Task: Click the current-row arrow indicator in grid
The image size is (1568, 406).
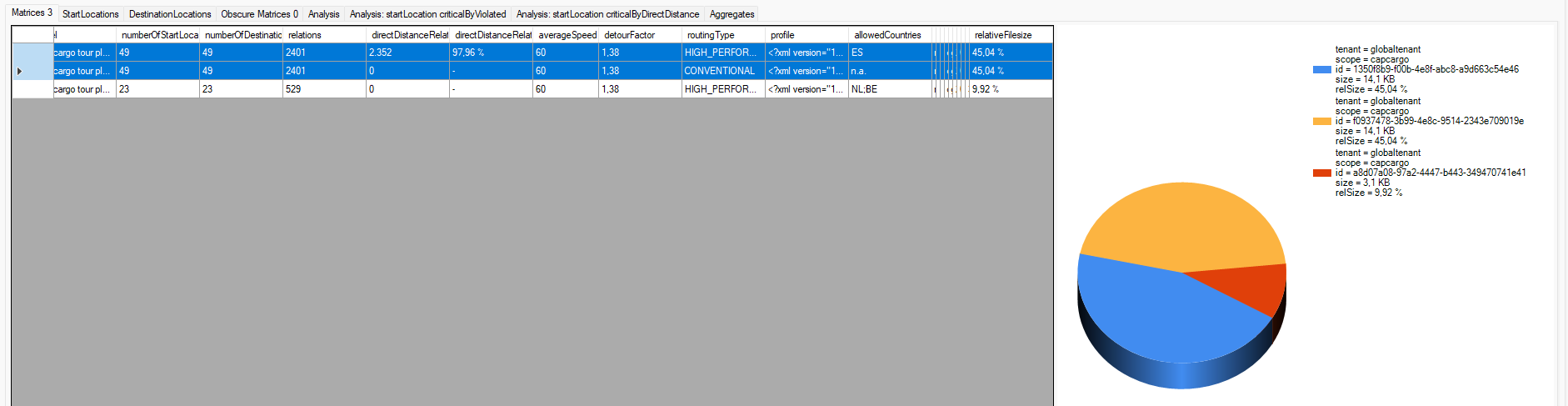Action: (x=19, y=71)
